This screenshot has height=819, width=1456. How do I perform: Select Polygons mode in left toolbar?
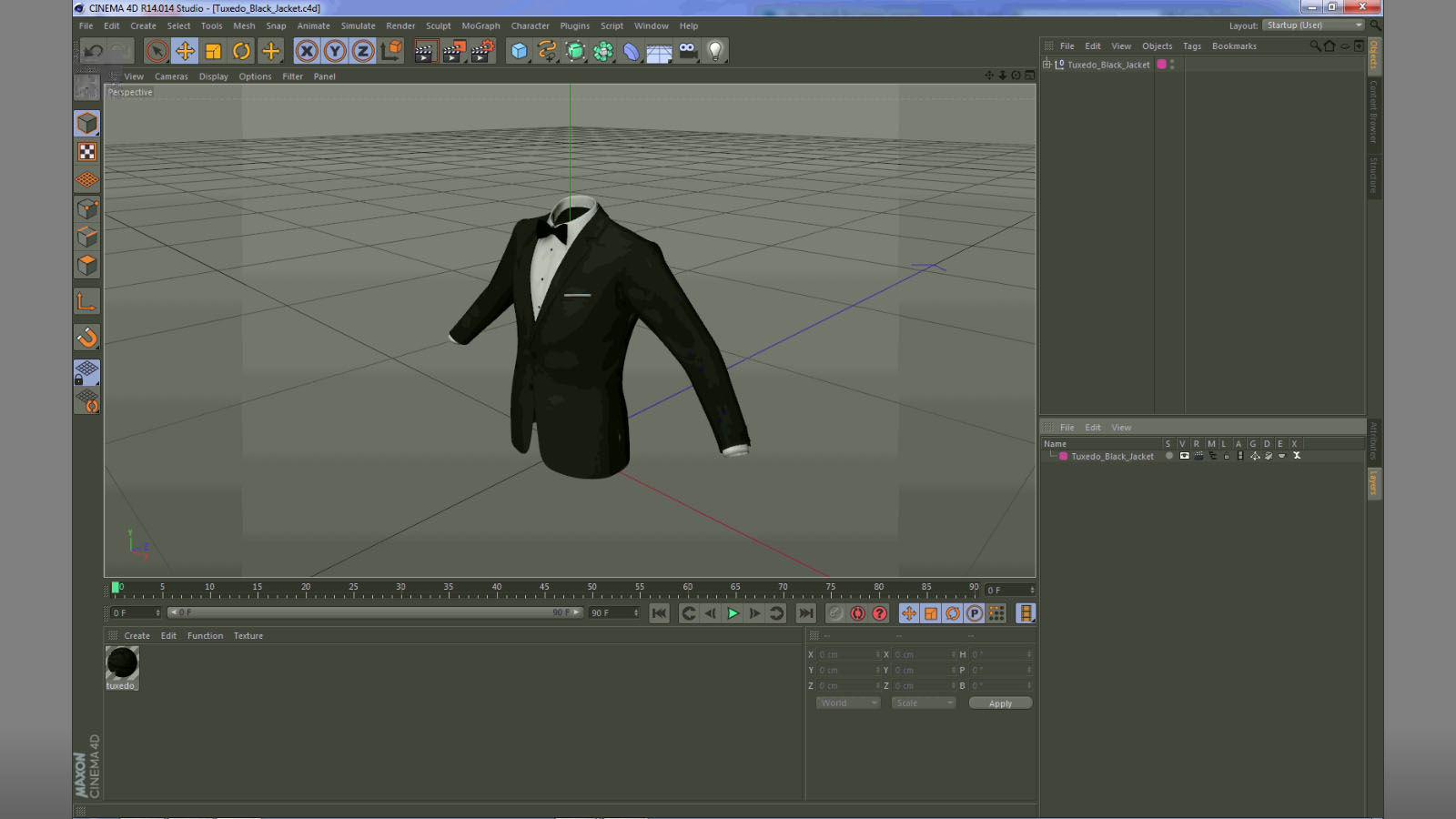point(87,265)
